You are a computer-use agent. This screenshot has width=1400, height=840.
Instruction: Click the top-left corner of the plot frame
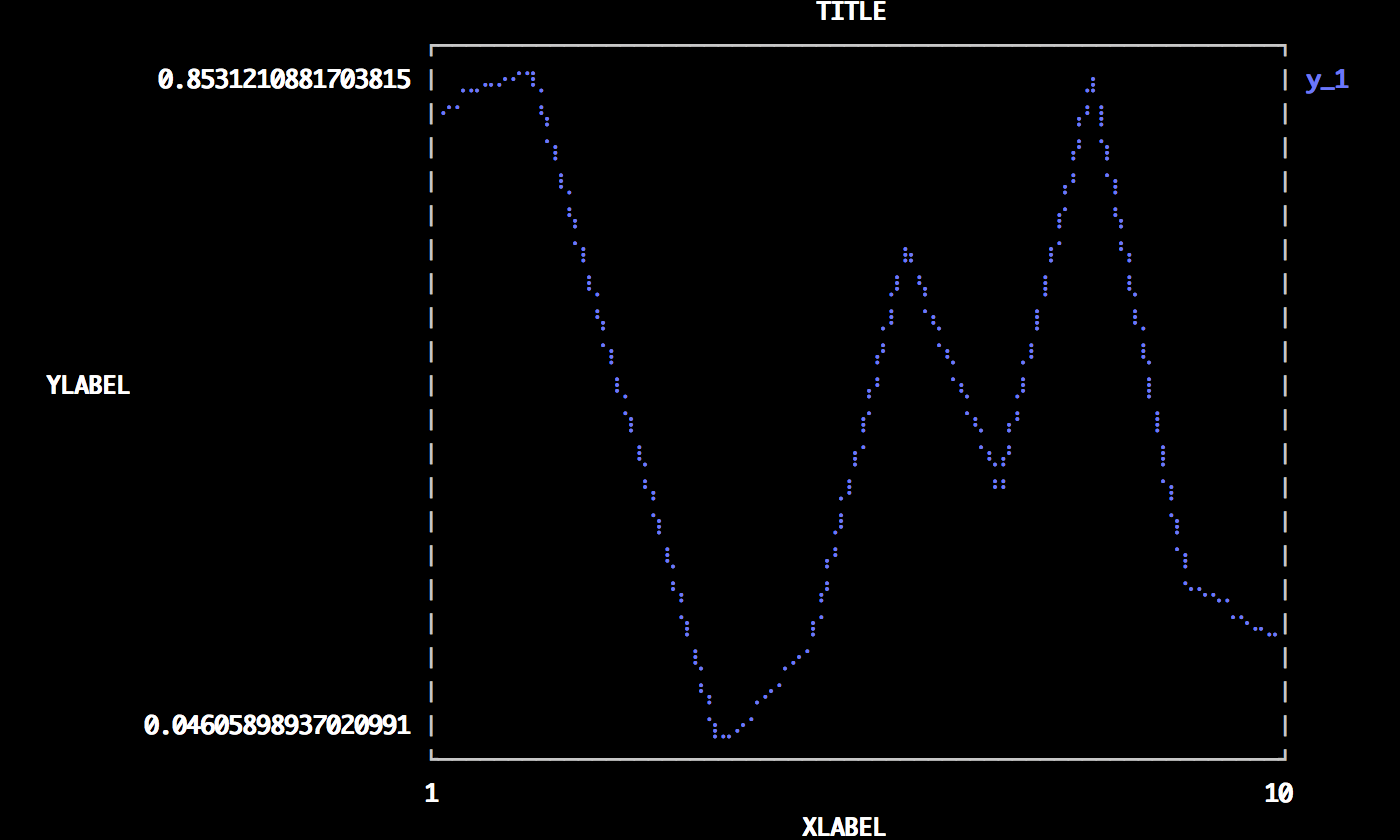point(431,46)
